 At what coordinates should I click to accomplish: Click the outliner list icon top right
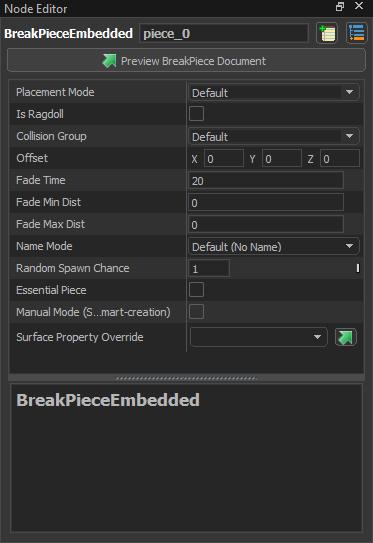click(x=357, y=34)
